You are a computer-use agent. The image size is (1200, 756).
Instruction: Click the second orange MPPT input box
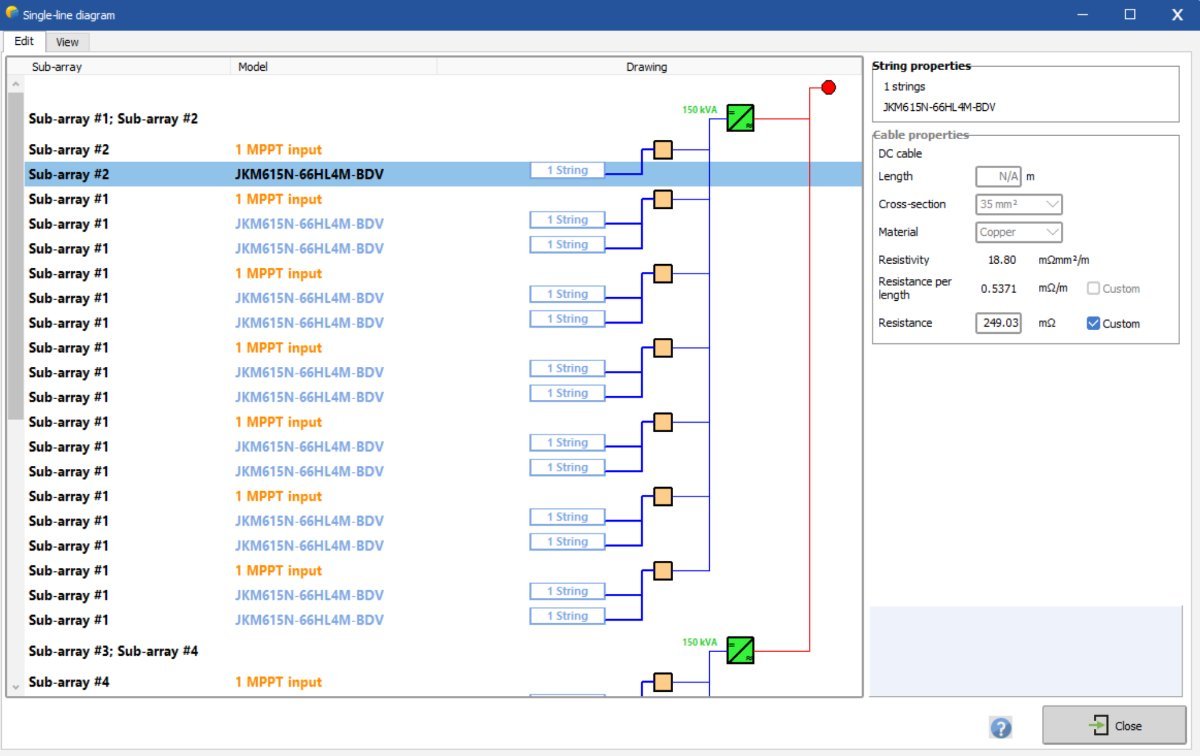tap(662, 200)
